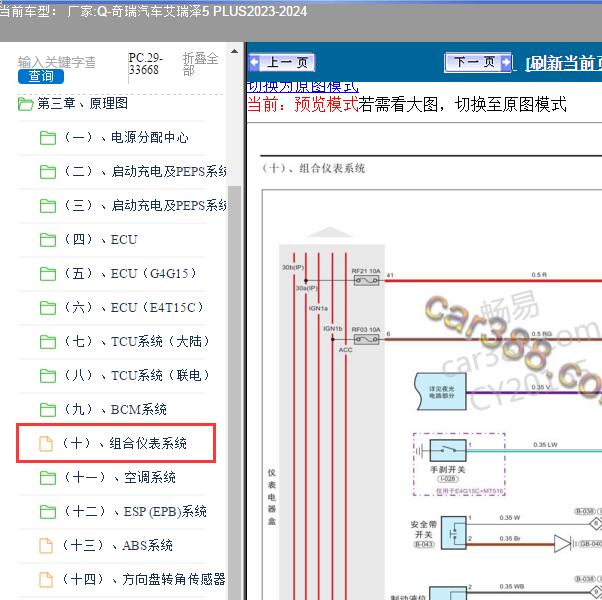Screen dimensions: 602x600
Task: Open （十二）、ESP (EPB)系统 tree item
Action: 134,511
